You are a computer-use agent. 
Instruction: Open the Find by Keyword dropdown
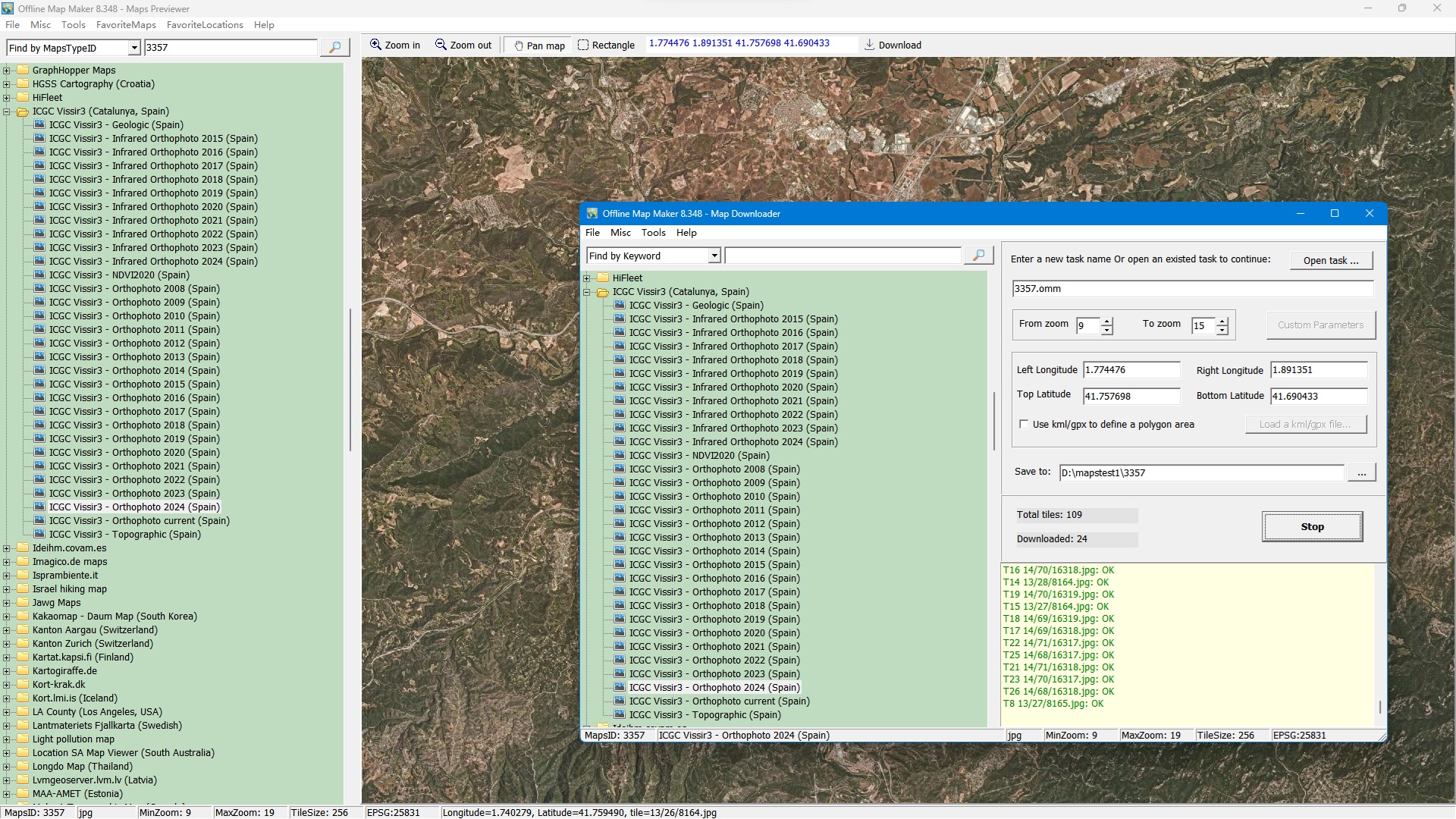(714, 256)
